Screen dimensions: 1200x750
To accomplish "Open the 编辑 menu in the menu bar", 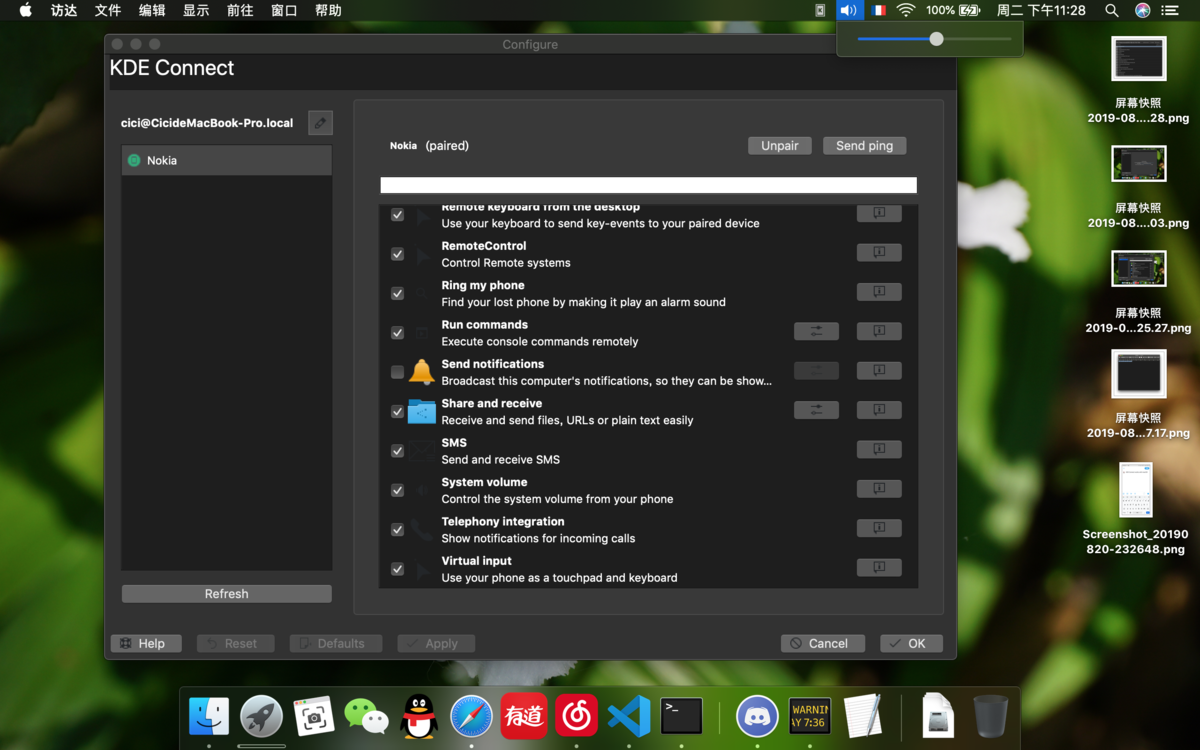I will pos(152,10).
